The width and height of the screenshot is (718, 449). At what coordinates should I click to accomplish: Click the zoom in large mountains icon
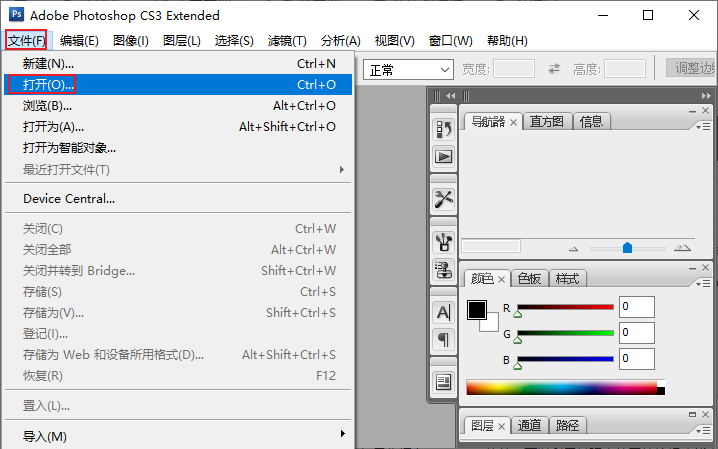[x=682, y=248]
